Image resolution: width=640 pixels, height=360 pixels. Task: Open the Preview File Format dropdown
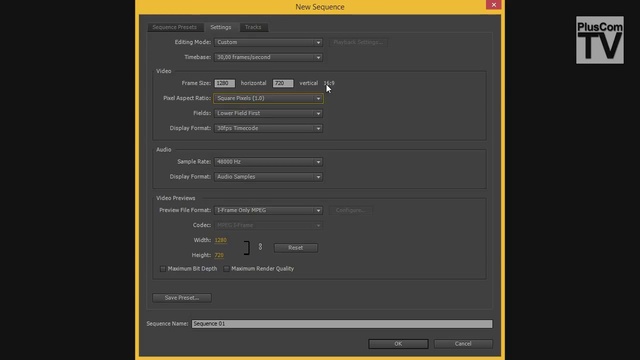(x=268, y=211)
